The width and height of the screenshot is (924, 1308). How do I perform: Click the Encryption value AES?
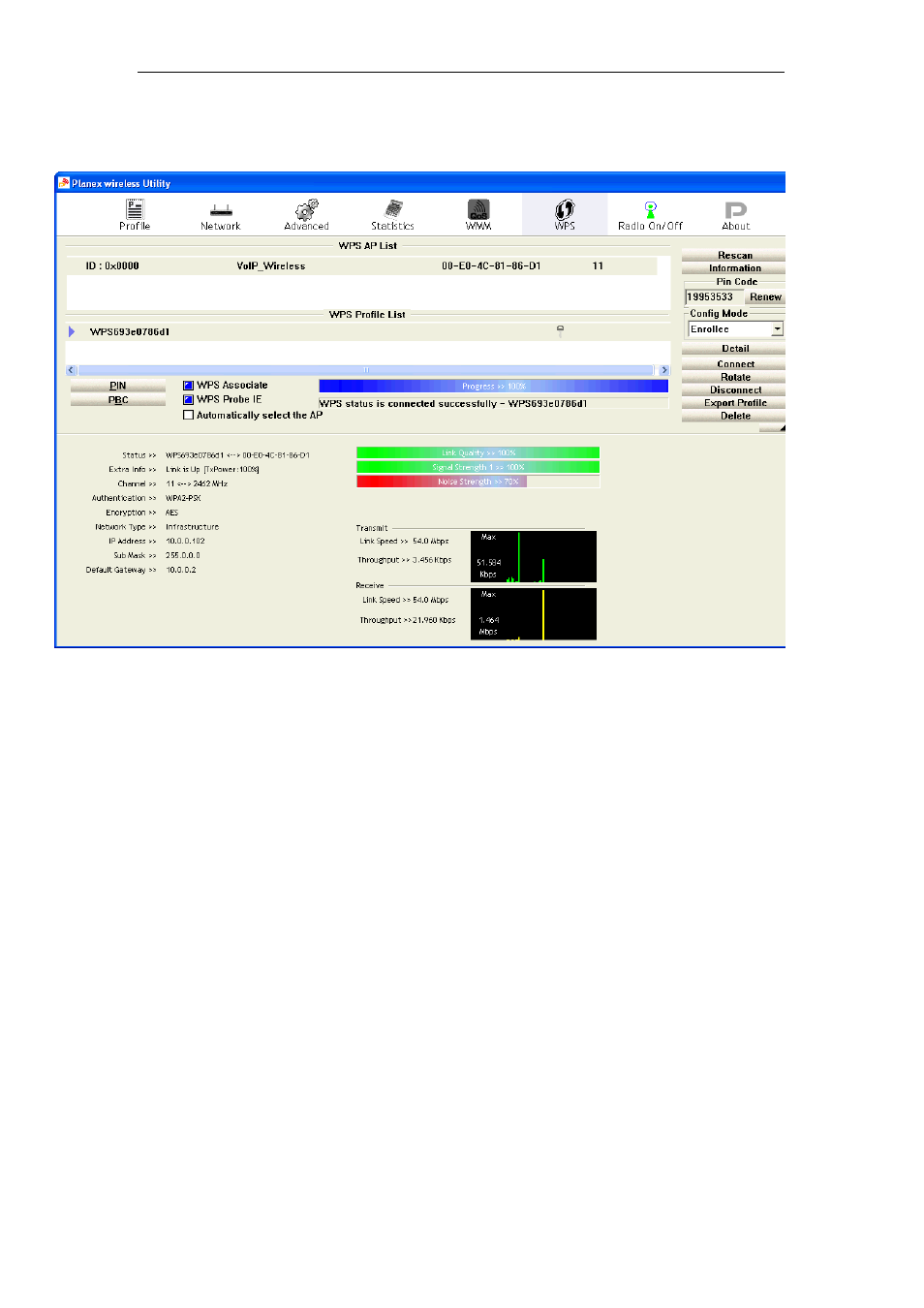point(171,513)
